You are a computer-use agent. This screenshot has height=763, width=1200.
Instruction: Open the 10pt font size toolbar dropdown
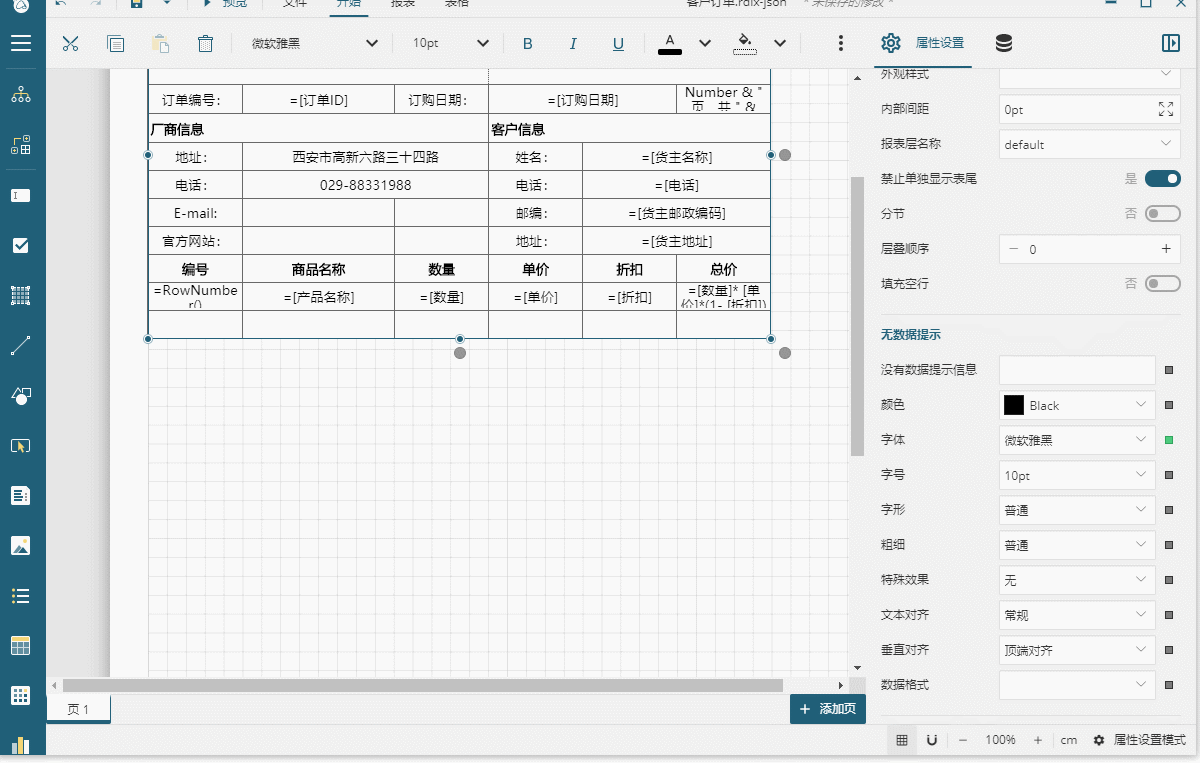point(451,43)
